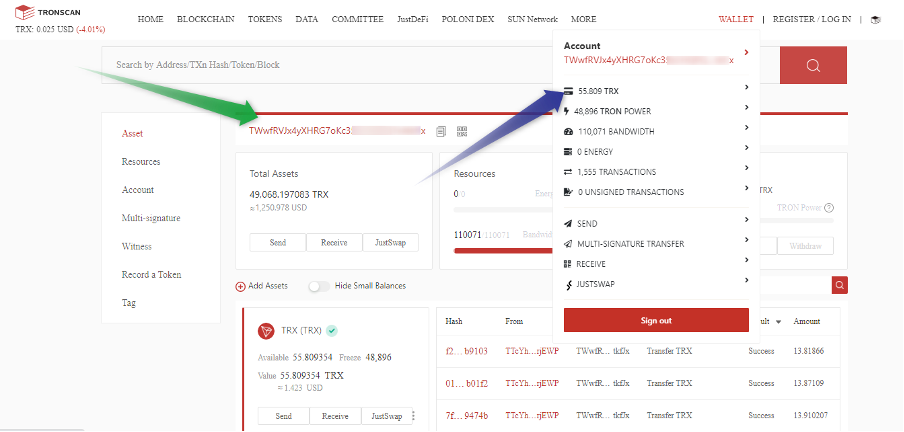Expand the Multi-Signature Transfer entry
Screen dimensions: 904x432
(746, 243)
